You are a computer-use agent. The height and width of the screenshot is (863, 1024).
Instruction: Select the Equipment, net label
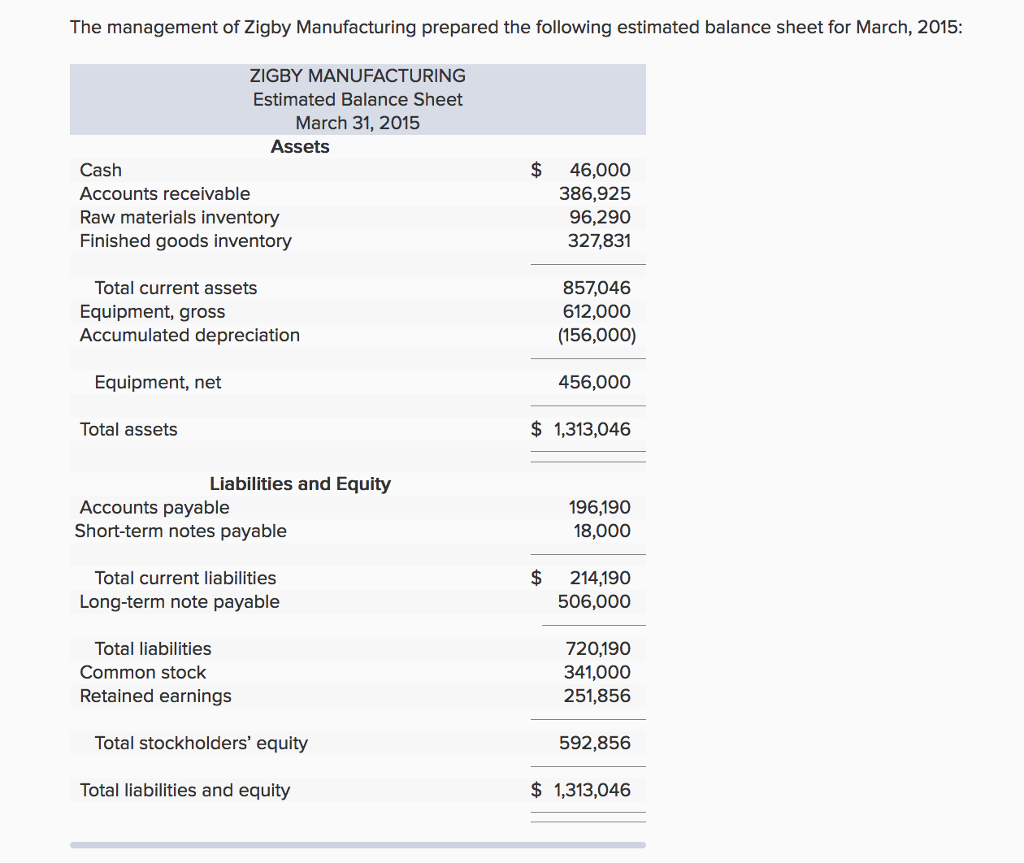click(x=158, y=382)
